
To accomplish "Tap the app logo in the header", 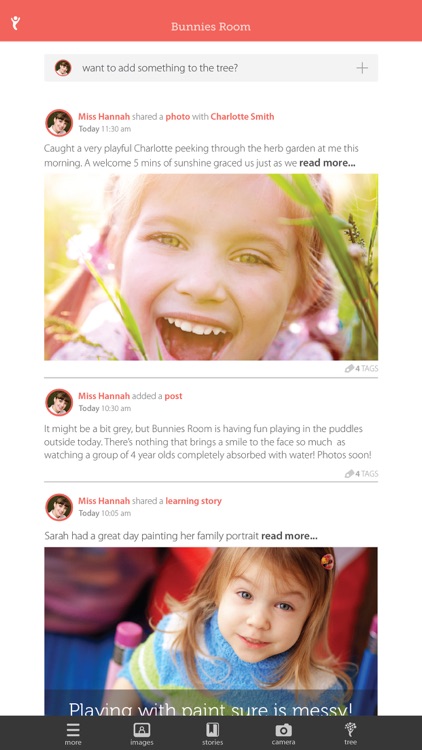I will (16, 23).
